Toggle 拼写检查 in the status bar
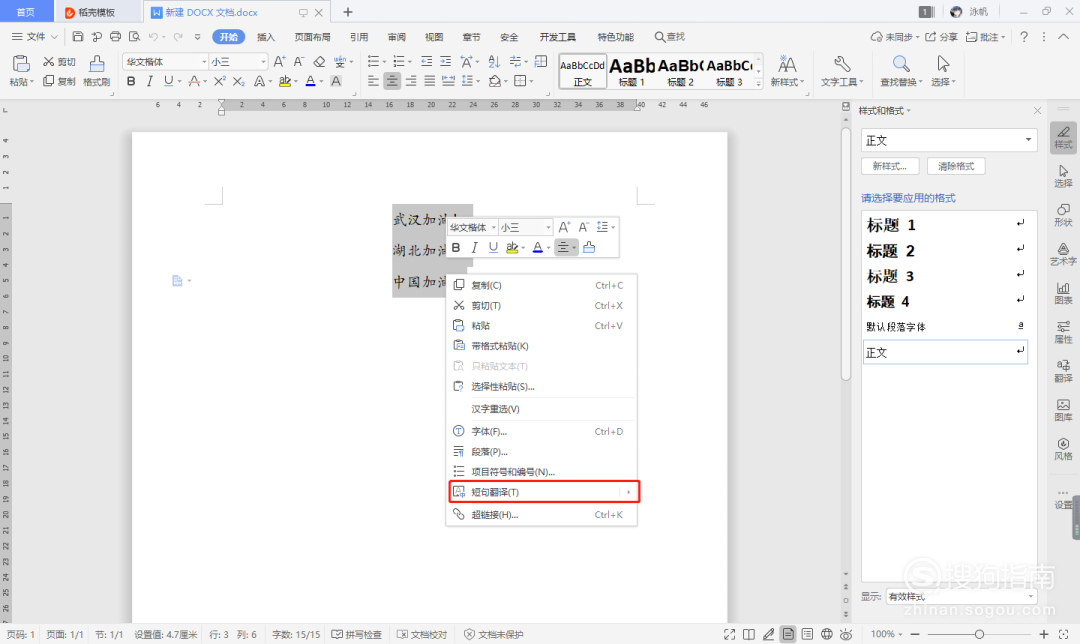1080x644 pixels. [357, 634]
